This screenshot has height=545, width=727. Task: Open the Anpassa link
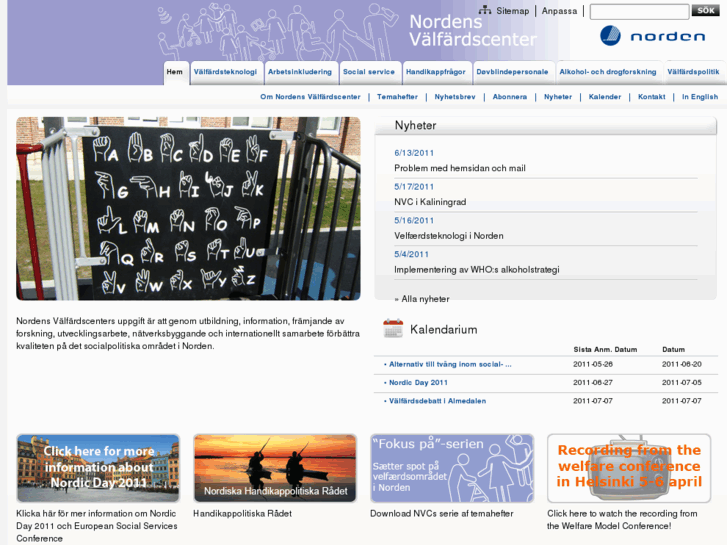pyautogui.click(x=559, y=11)
